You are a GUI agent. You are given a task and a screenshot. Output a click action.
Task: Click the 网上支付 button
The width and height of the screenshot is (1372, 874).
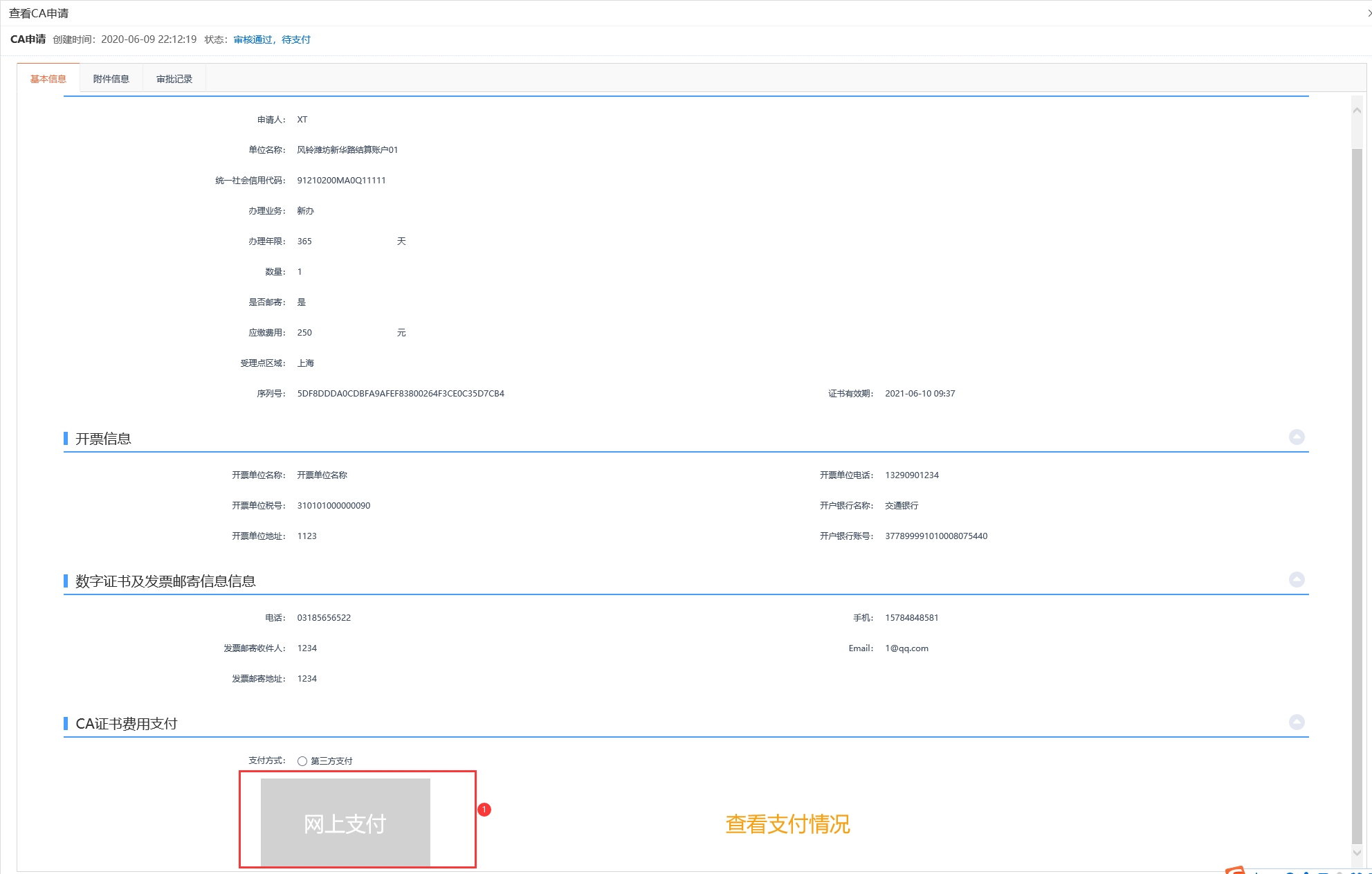click(345, 823)
